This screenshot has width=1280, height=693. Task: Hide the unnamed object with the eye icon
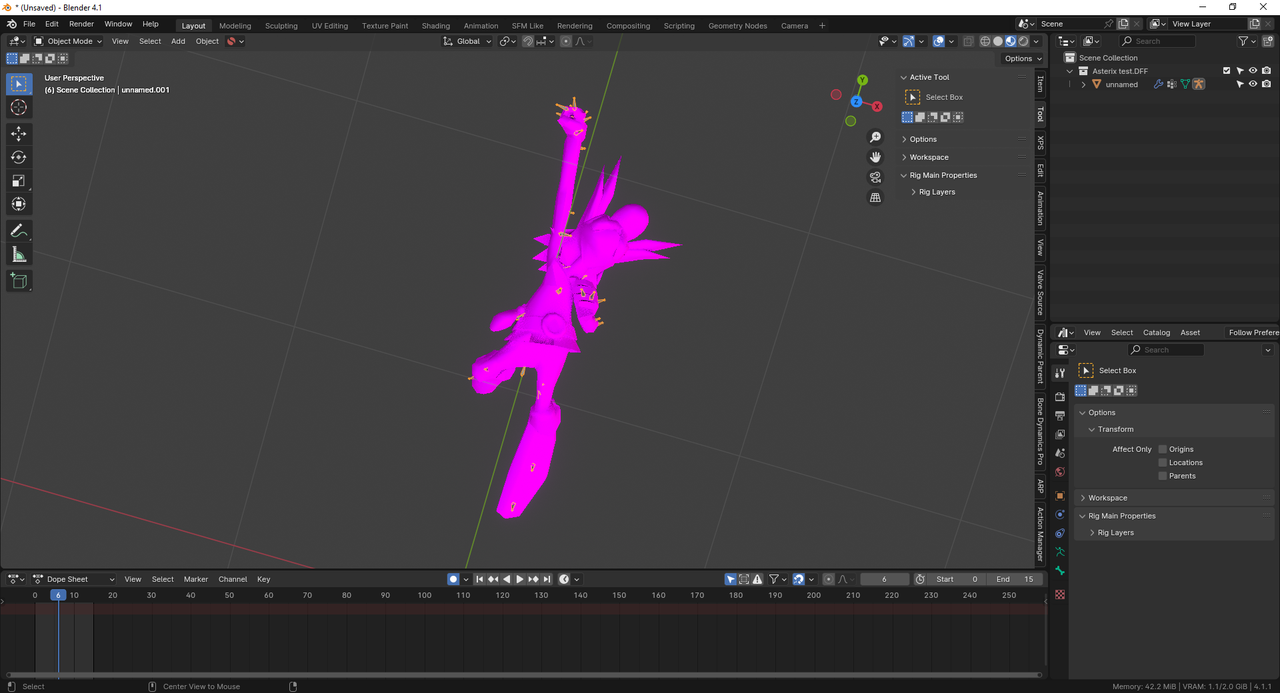pyautogui.click(x=1252, y=84)
